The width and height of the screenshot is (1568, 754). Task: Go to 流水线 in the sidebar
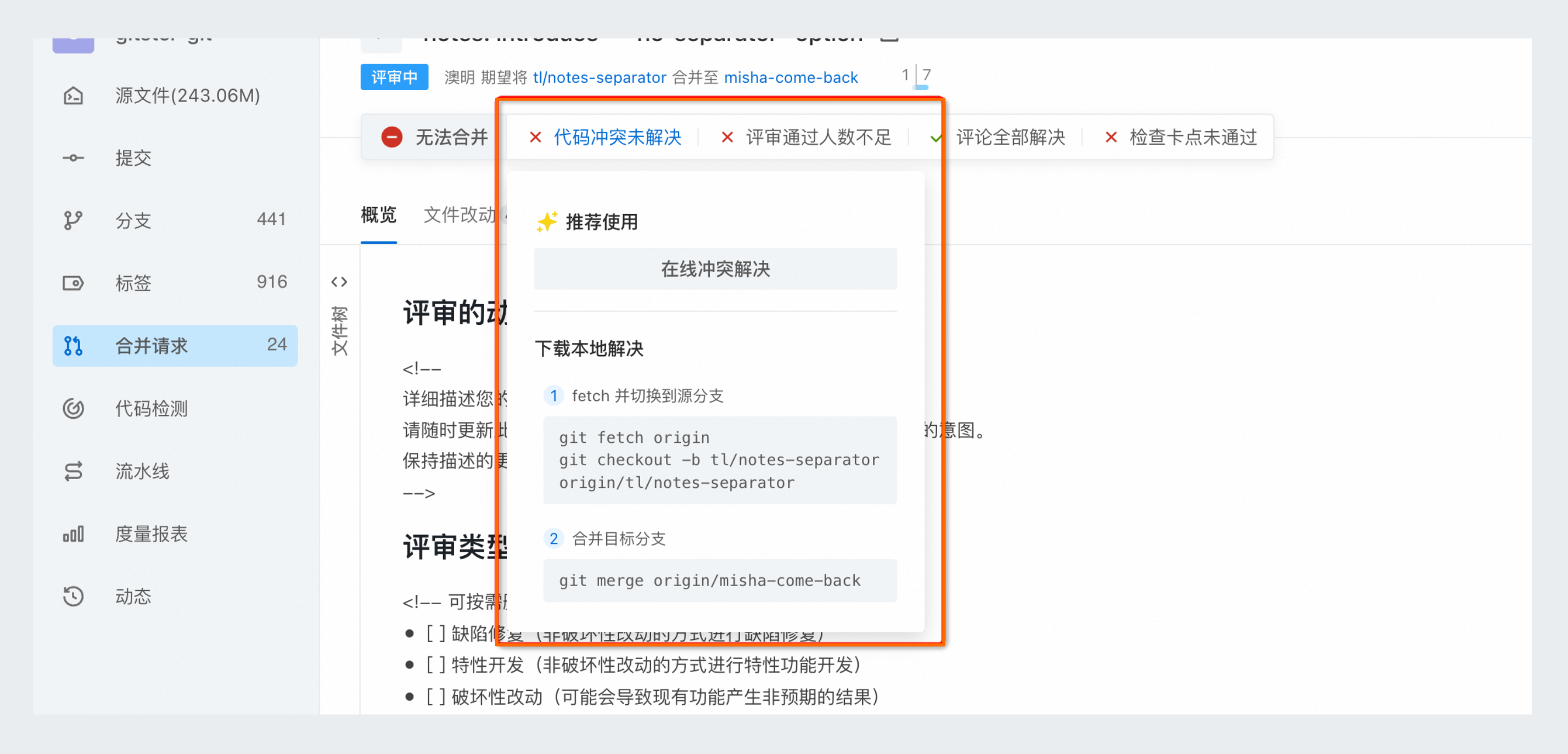coord(175,471)
